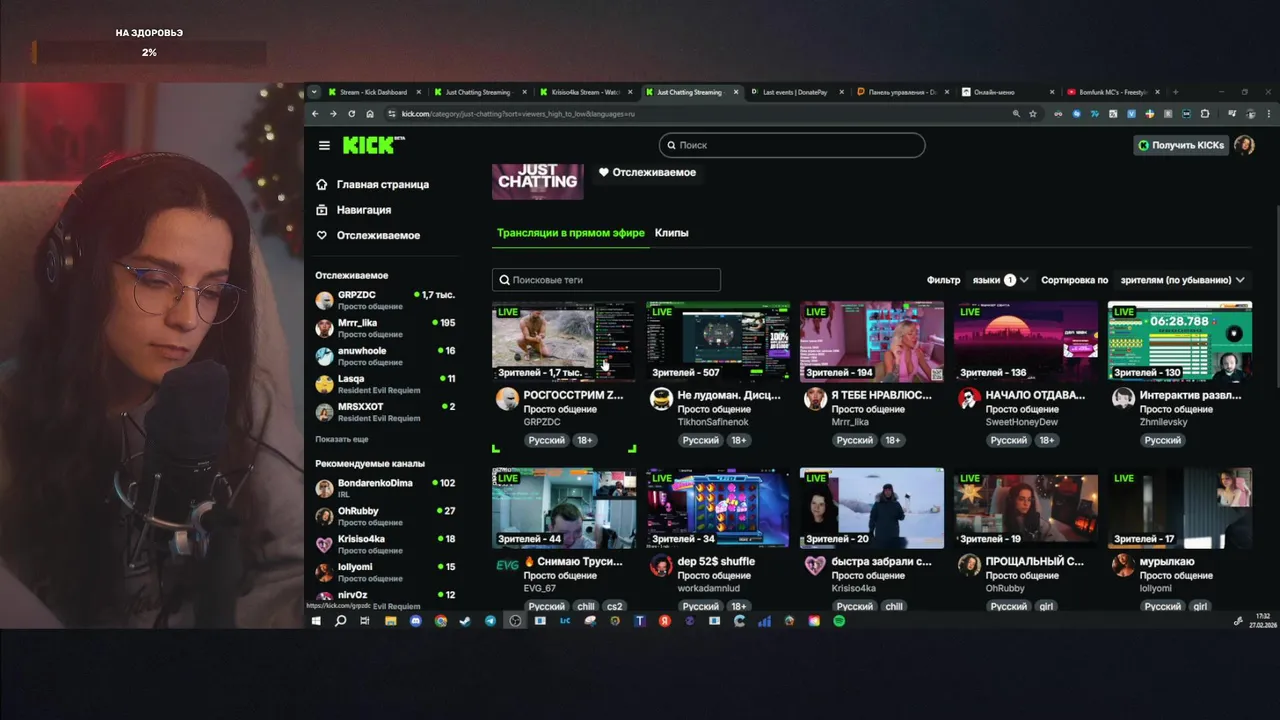Expand followed list with Показать еще
Screen dimensions: 1280x720
pos(342,439)
